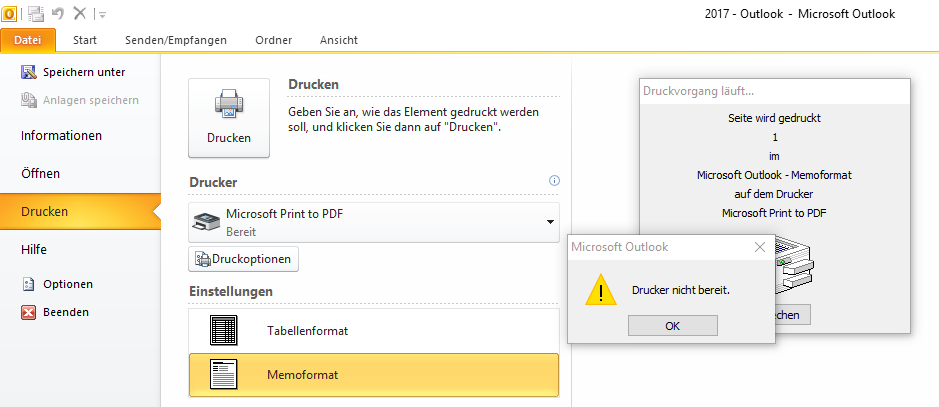Close the Microsoft Outlook warning dialog

point(760,247)
